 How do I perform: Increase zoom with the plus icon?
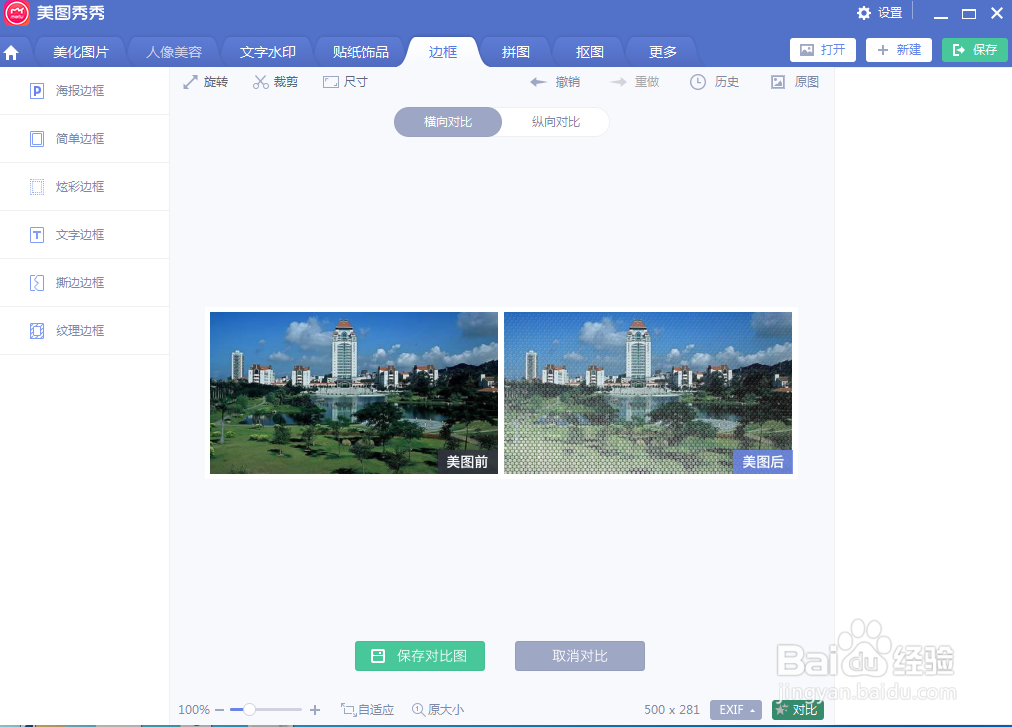pos(315,710)
